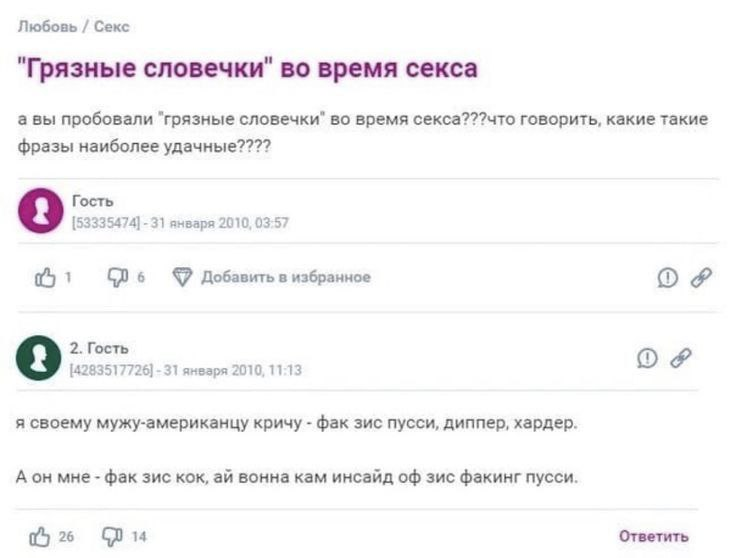Downvote comment 2 thumbs down icon
The width and height of the screenshot is (736, 558).
(x=112, y=536)
